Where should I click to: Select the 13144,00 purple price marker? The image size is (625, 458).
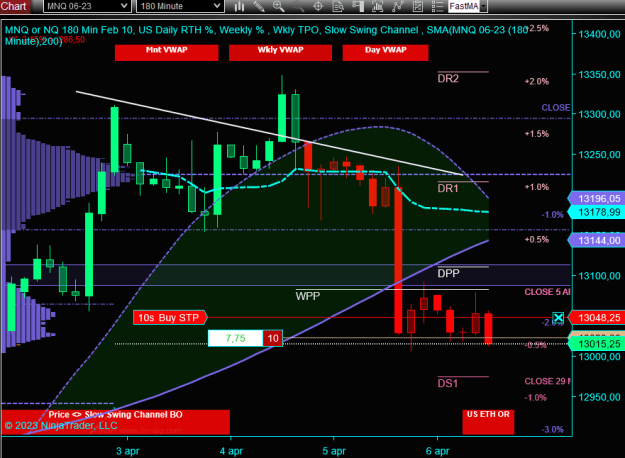pos(597,240)
